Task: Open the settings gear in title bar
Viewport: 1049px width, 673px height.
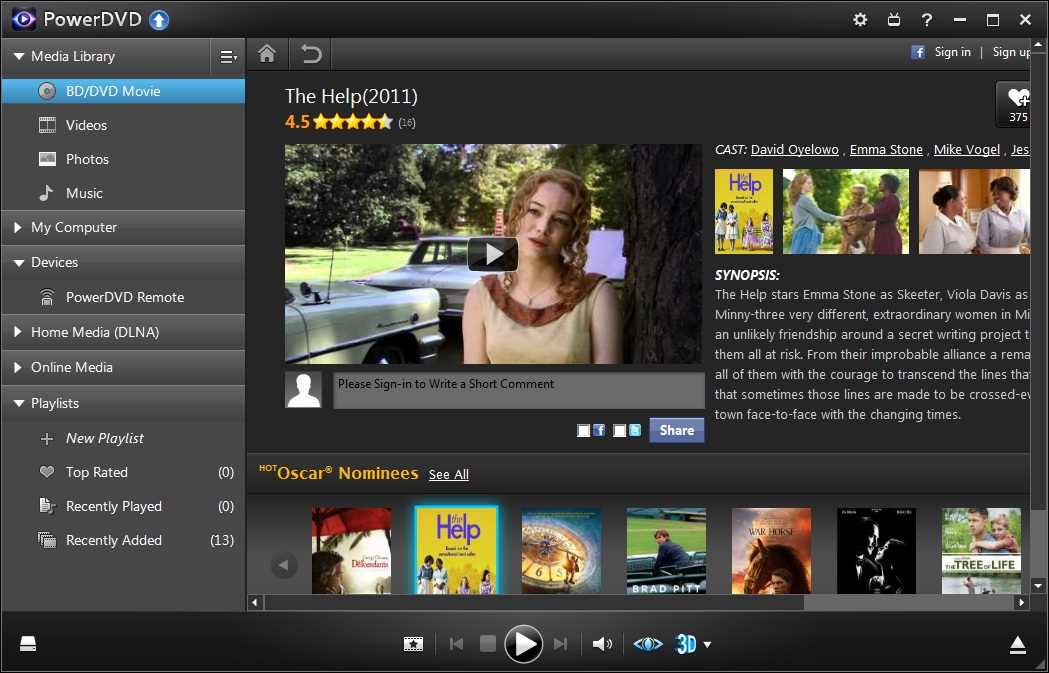Action: pyautogui.click(x=860, y=19)
